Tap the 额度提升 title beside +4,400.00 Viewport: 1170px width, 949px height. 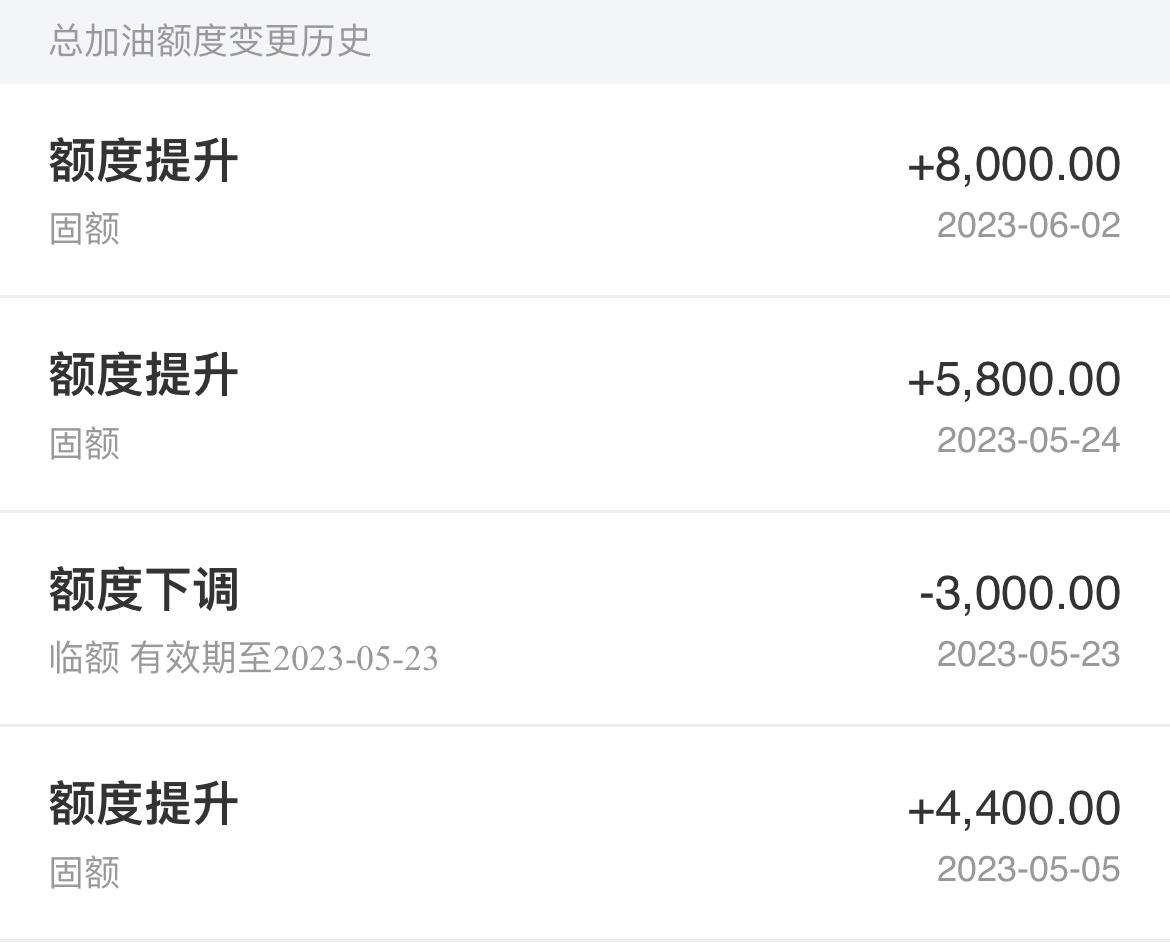pyautogui.click(x=143, y=804)
